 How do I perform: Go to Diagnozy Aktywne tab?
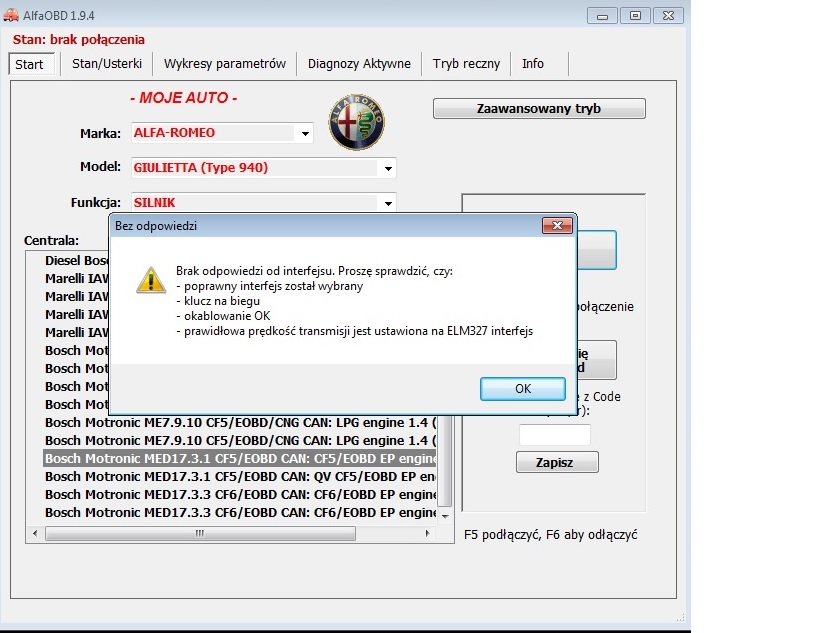[359, 64]
